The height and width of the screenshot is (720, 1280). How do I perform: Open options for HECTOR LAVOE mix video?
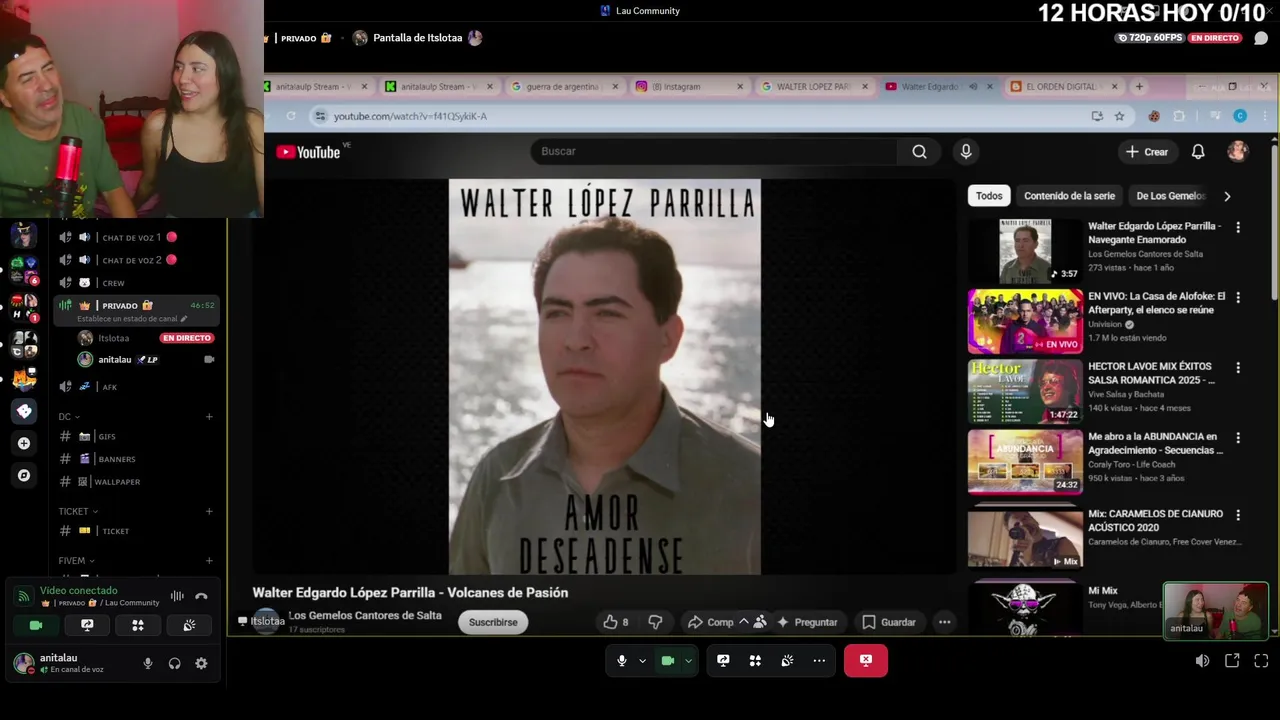[1238, 367]
